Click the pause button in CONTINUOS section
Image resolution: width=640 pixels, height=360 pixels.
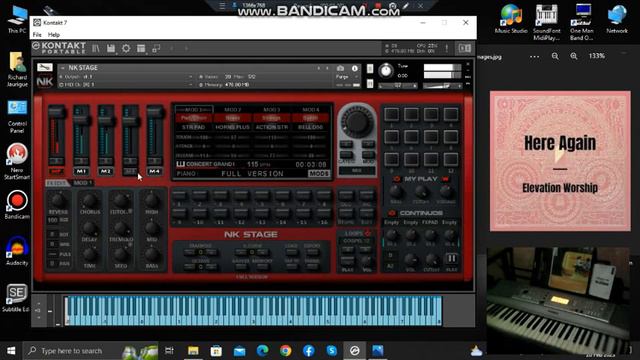pyautogui.click(x=452, y=258)
